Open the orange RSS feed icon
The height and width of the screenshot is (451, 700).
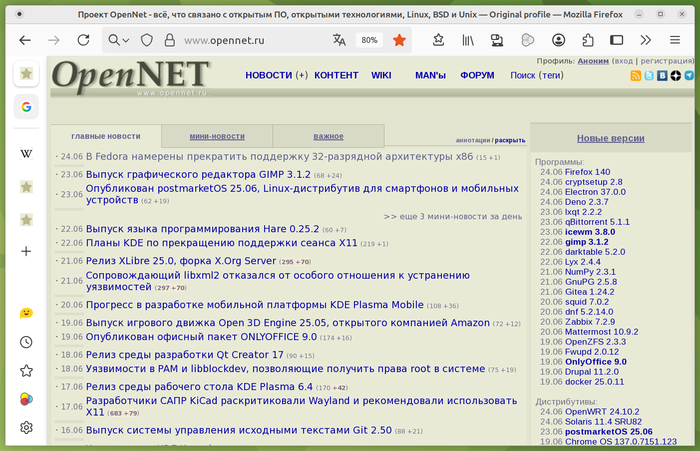[x=636, y=75]
